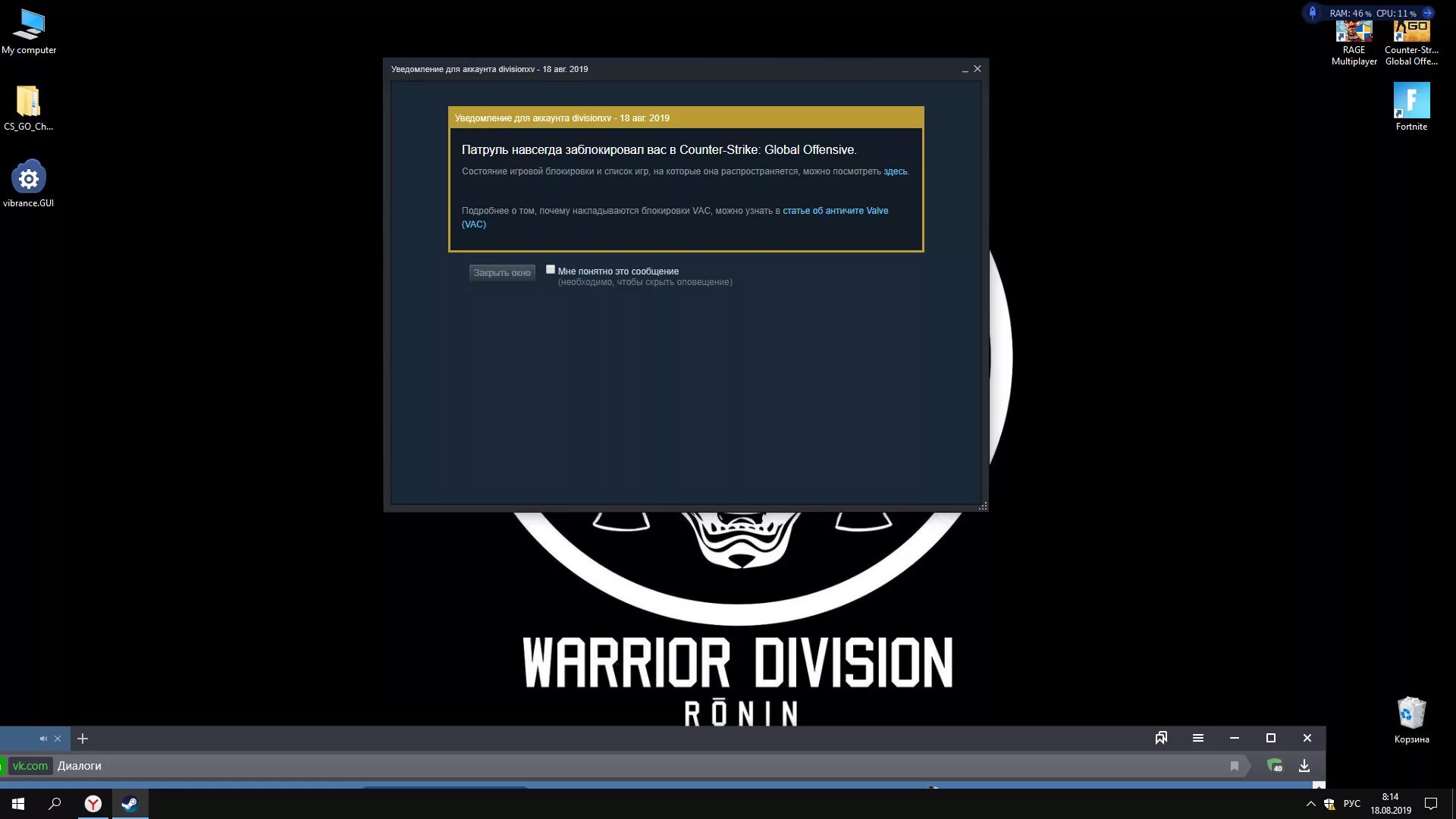Click здесь game ban status link

tap(895, 171)
